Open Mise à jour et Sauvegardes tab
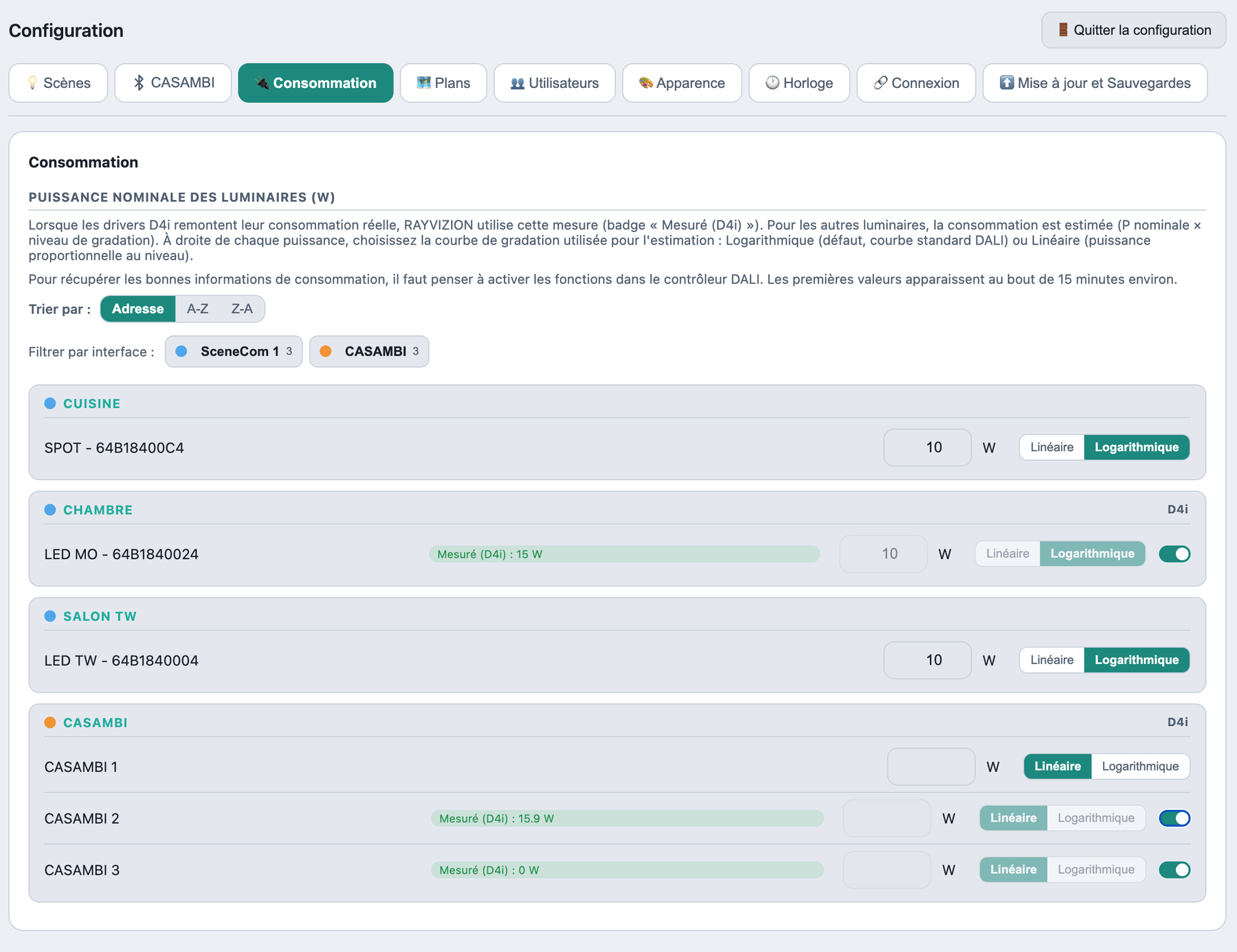The height and width of the screenshot is (952, 1237). coord(1095,83)
